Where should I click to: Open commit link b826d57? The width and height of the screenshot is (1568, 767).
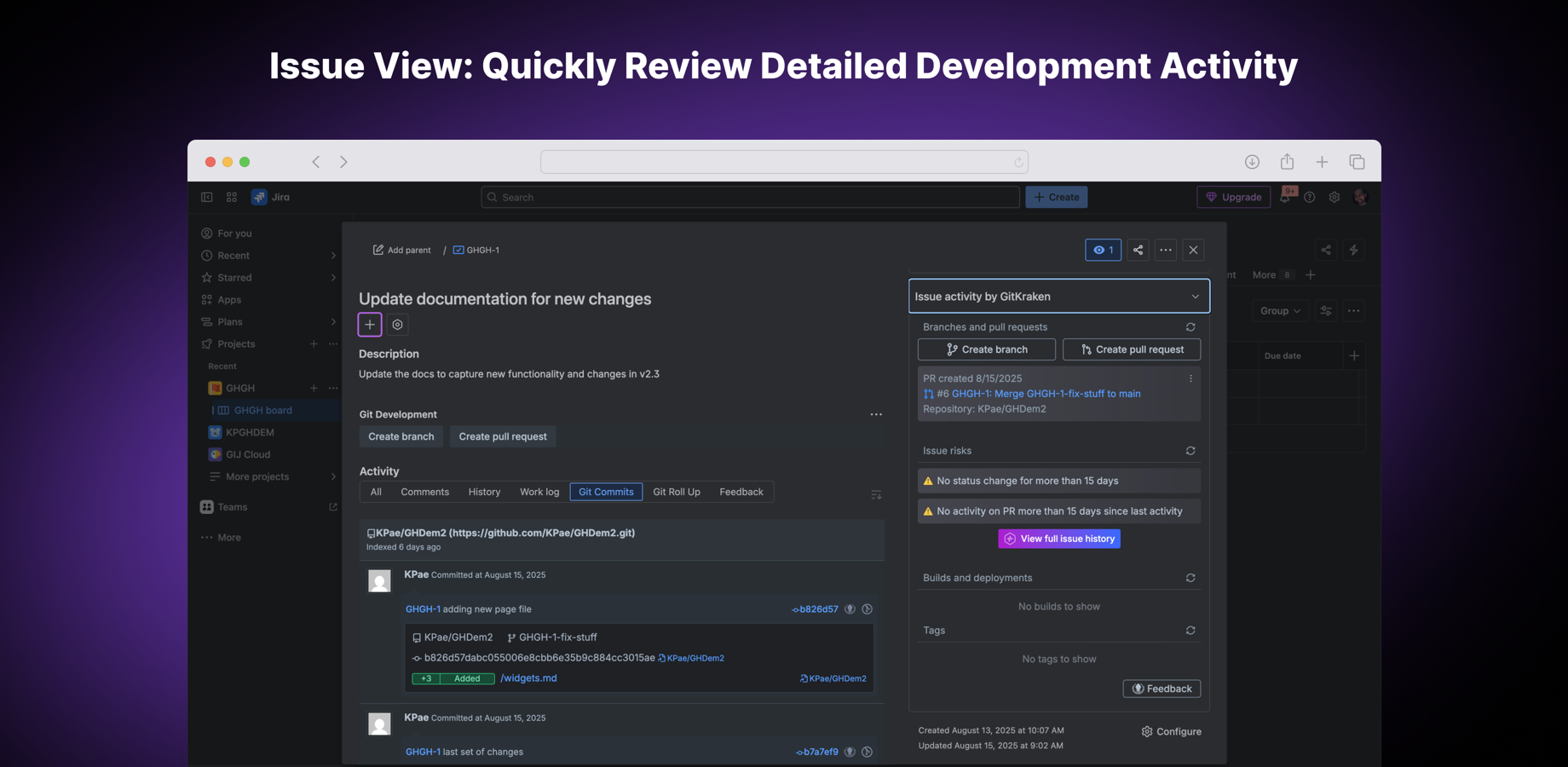click(x=816, y=609)
